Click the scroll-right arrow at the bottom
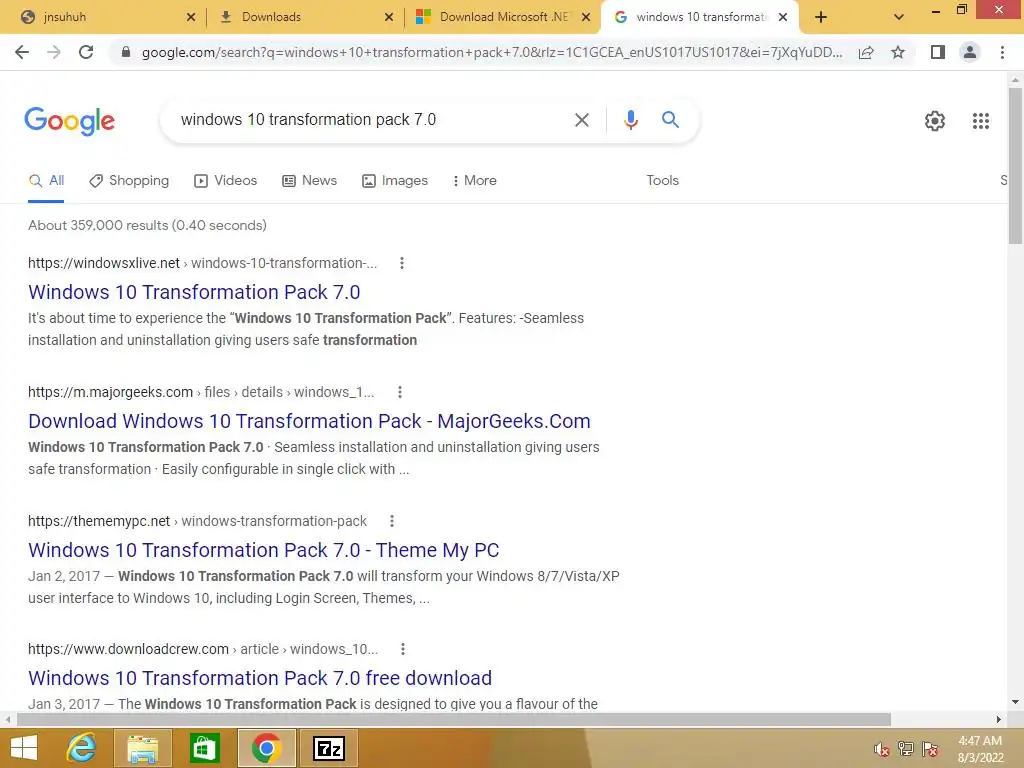 [999, 719]
